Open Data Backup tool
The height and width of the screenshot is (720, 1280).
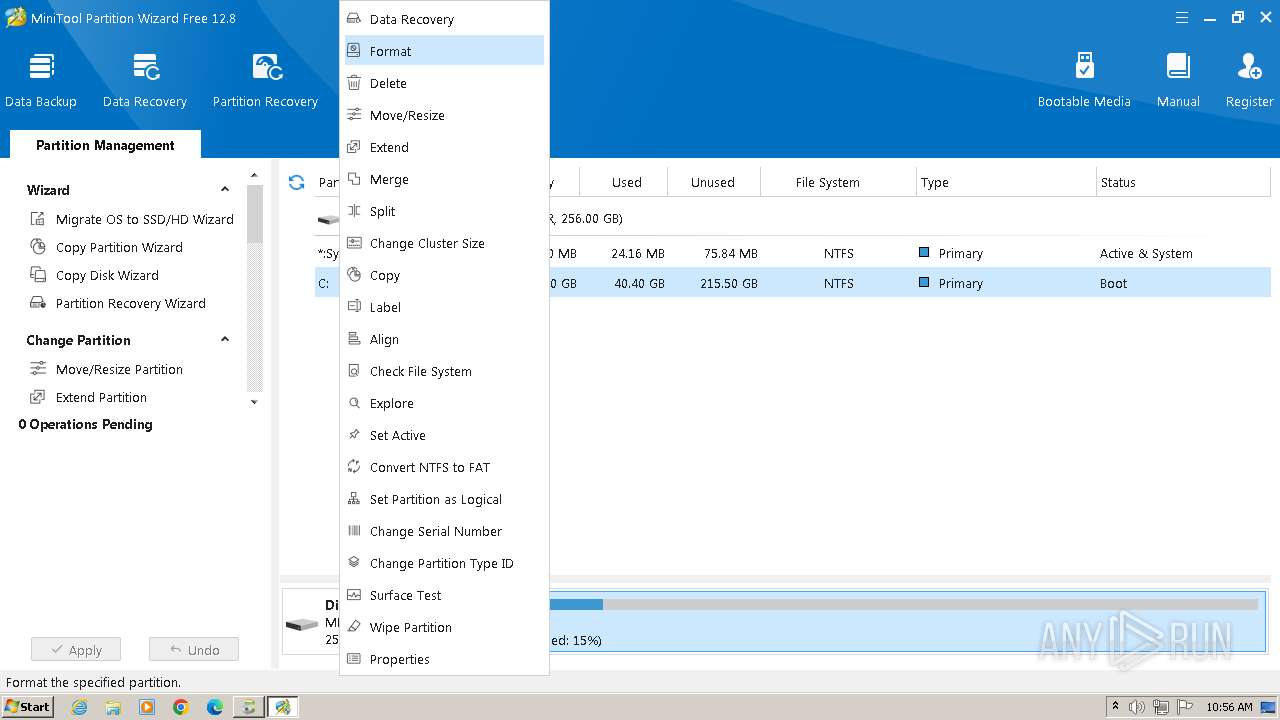tap(41, 80)
